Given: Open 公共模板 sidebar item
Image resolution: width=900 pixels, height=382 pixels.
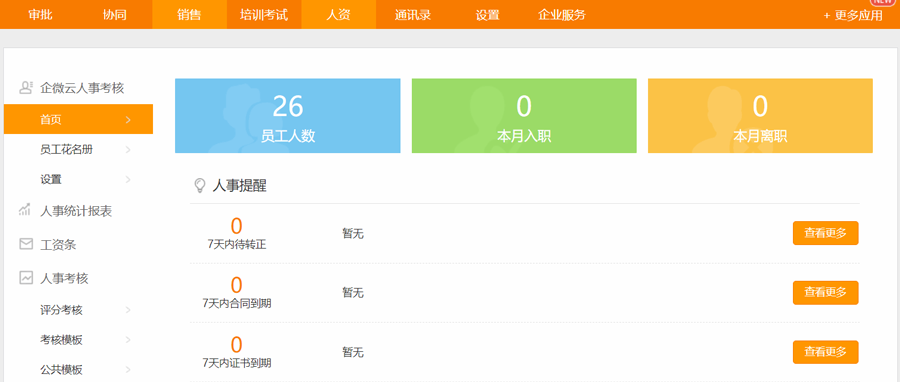Looking at the screenshot, I should click(61, 369).
